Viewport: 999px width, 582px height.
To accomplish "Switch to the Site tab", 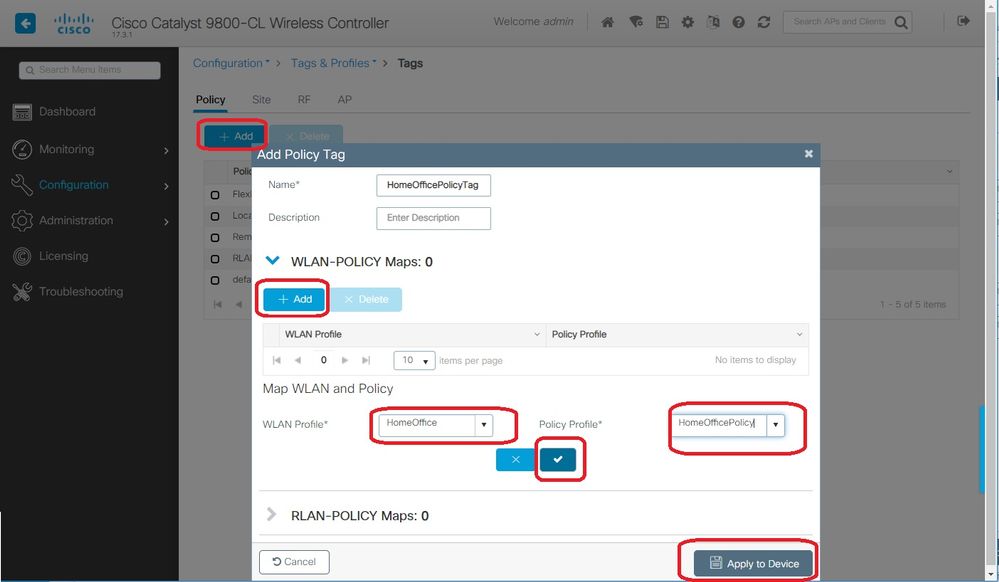I will (x=261, y=99).
